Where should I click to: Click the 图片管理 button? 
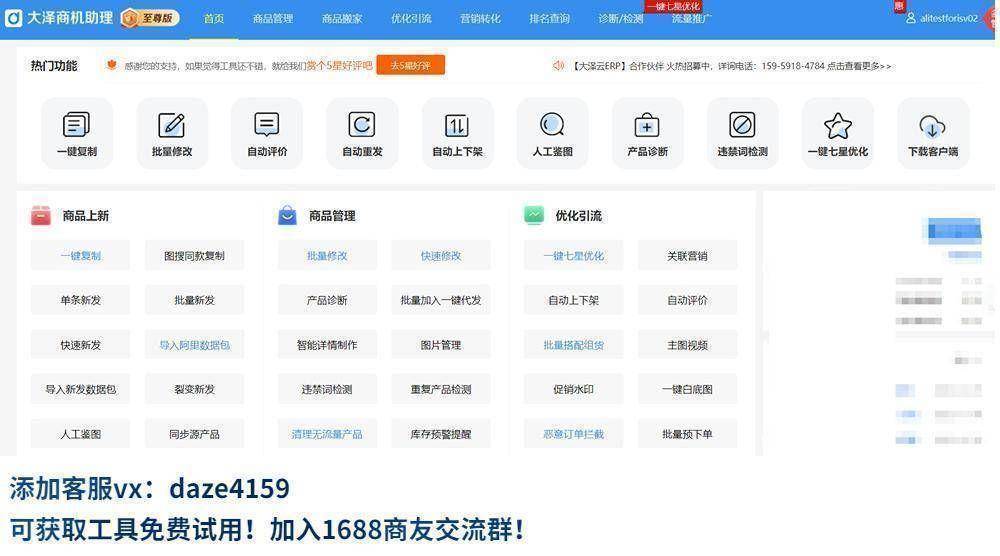pyautogui.click(x=441, y=345)
